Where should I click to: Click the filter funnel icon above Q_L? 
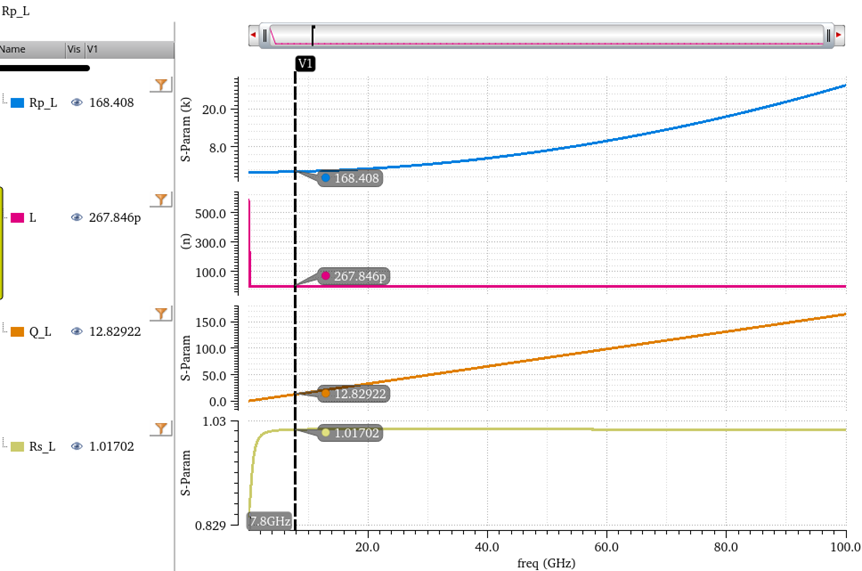tap(160, 313)
